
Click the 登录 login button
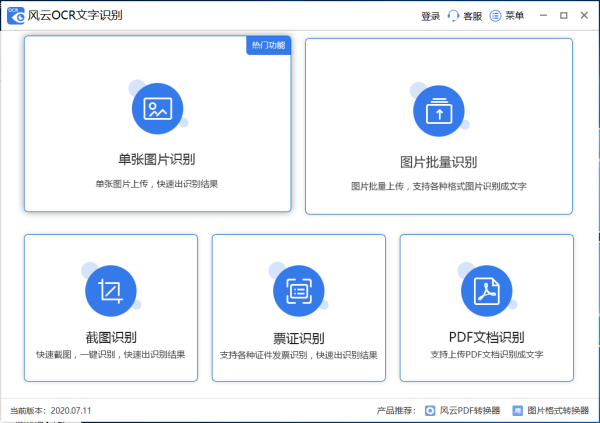430,16
